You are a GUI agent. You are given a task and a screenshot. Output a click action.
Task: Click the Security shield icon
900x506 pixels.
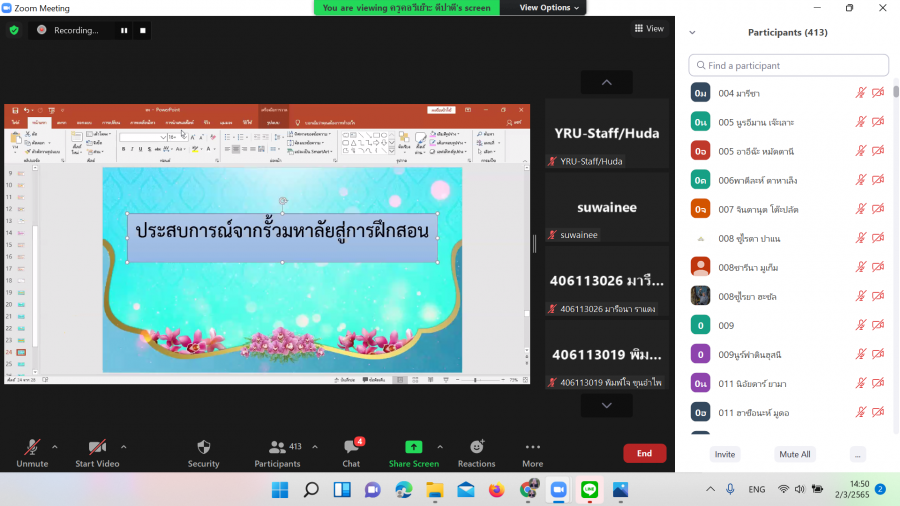tap(203, 447)
